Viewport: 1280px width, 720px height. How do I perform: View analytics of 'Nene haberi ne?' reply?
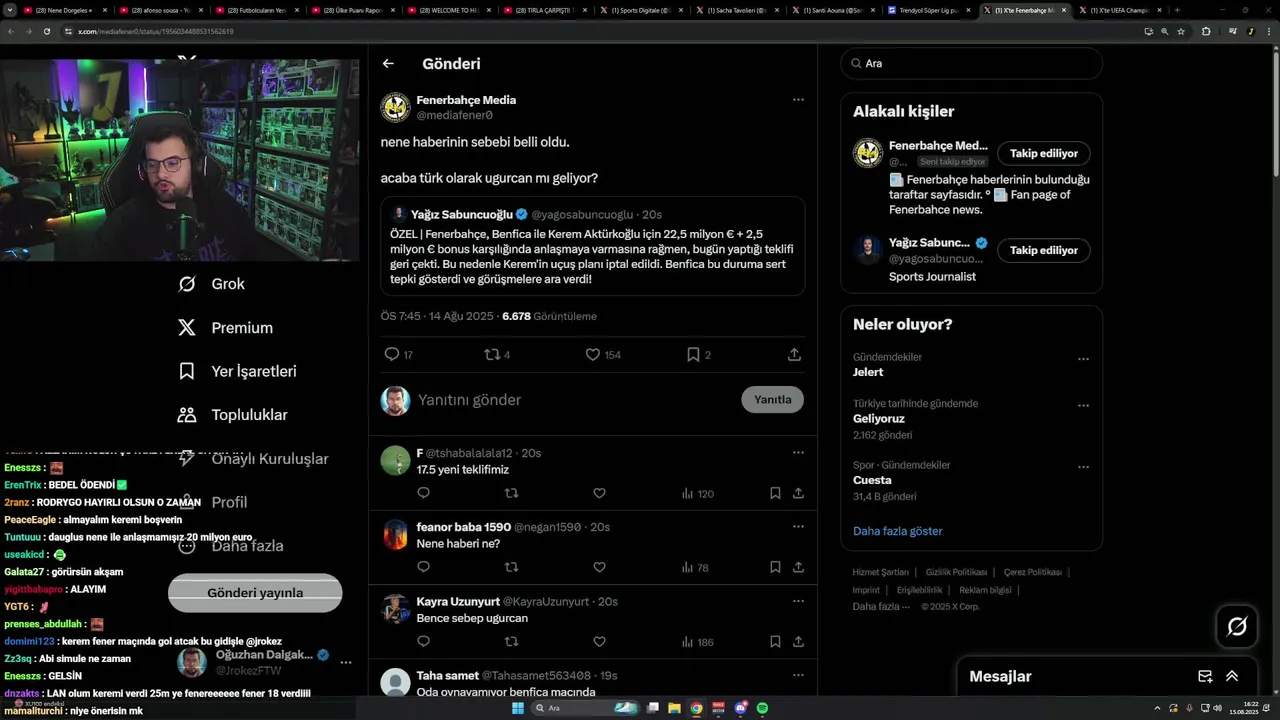coord(695,567)
